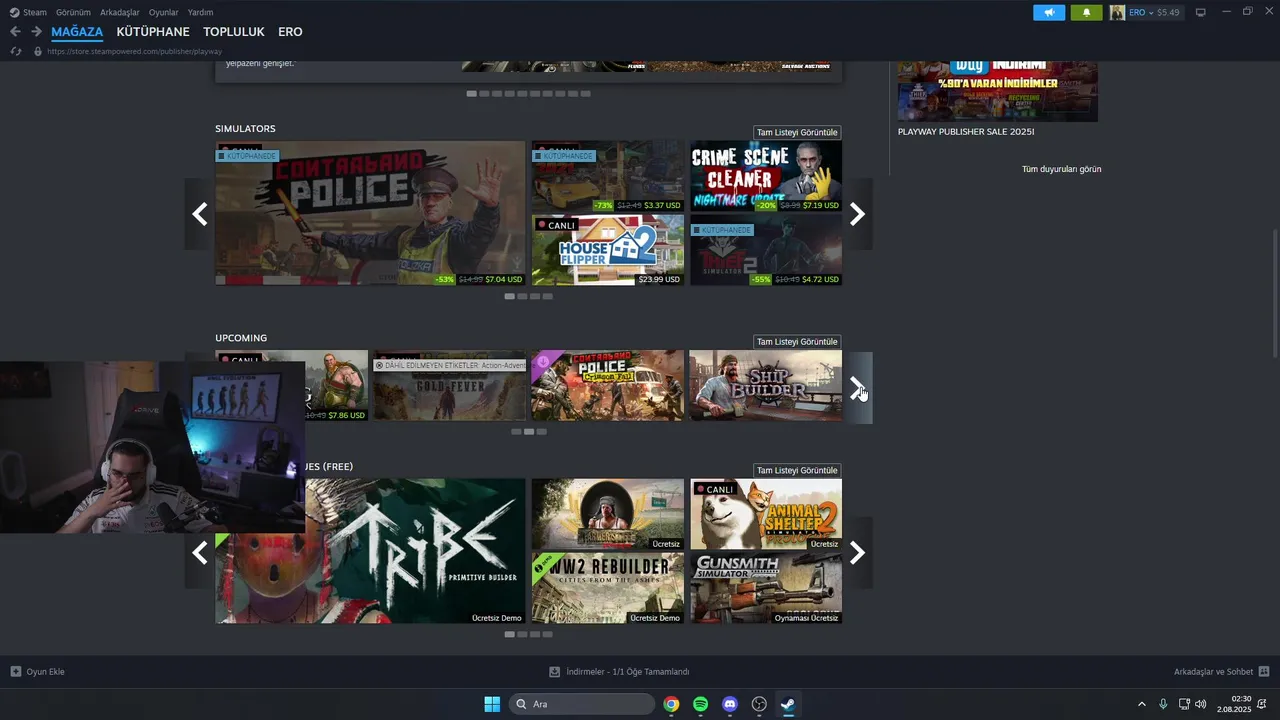The height and width of the screenshot is (720, 1280).
Task: Click the Windows search box labeled Ara
Action: point(582,704)
